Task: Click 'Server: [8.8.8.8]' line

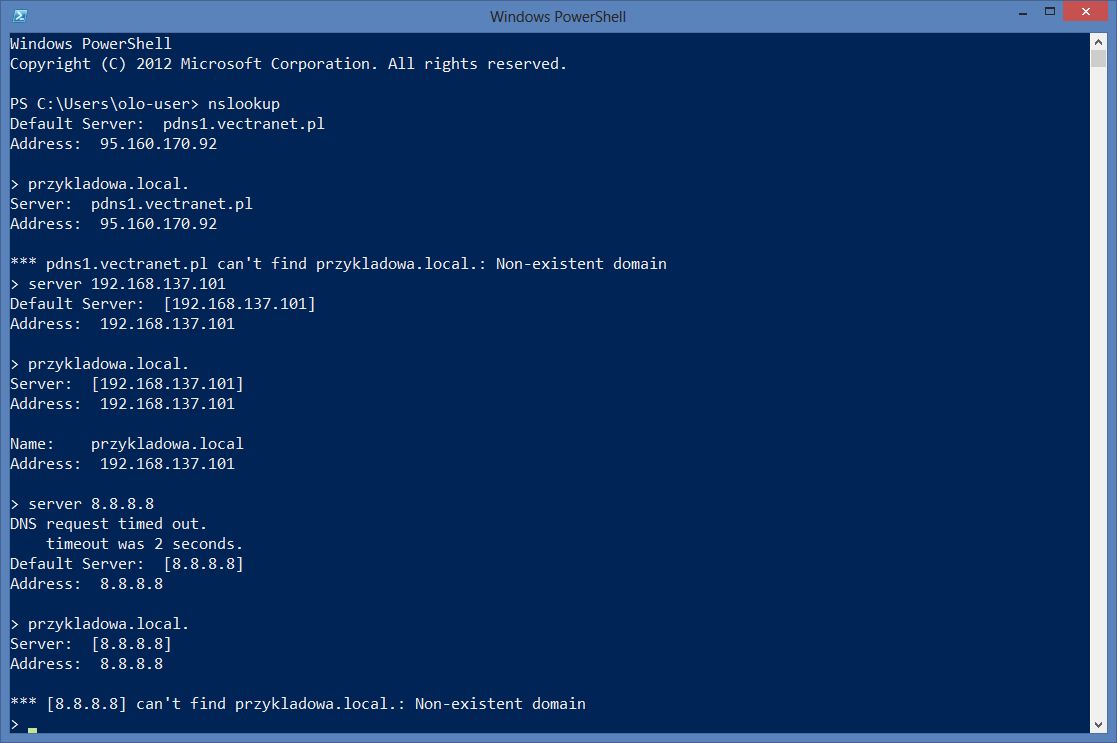Action: coord(90,643)
